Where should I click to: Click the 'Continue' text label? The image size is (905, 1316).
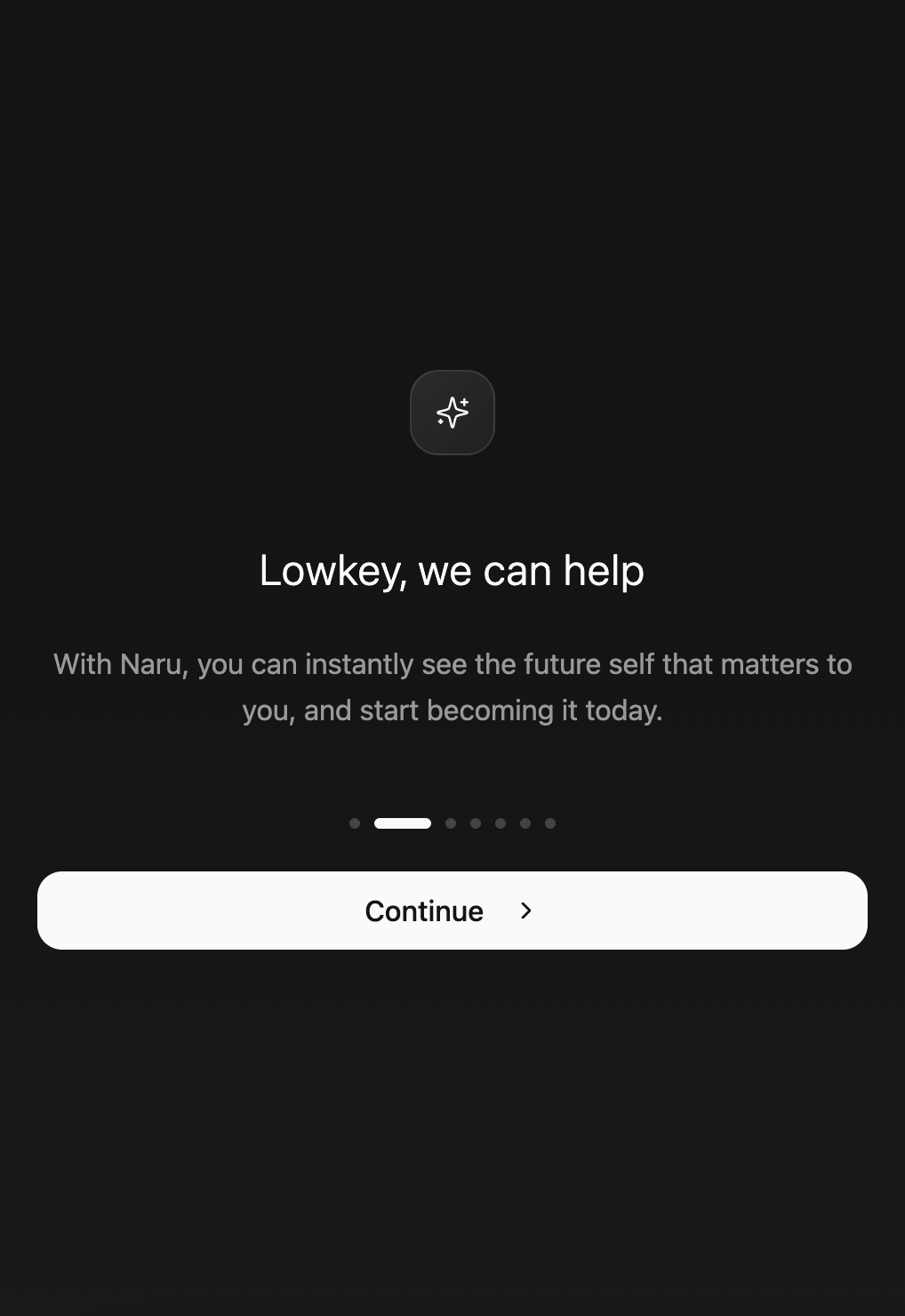424,911
